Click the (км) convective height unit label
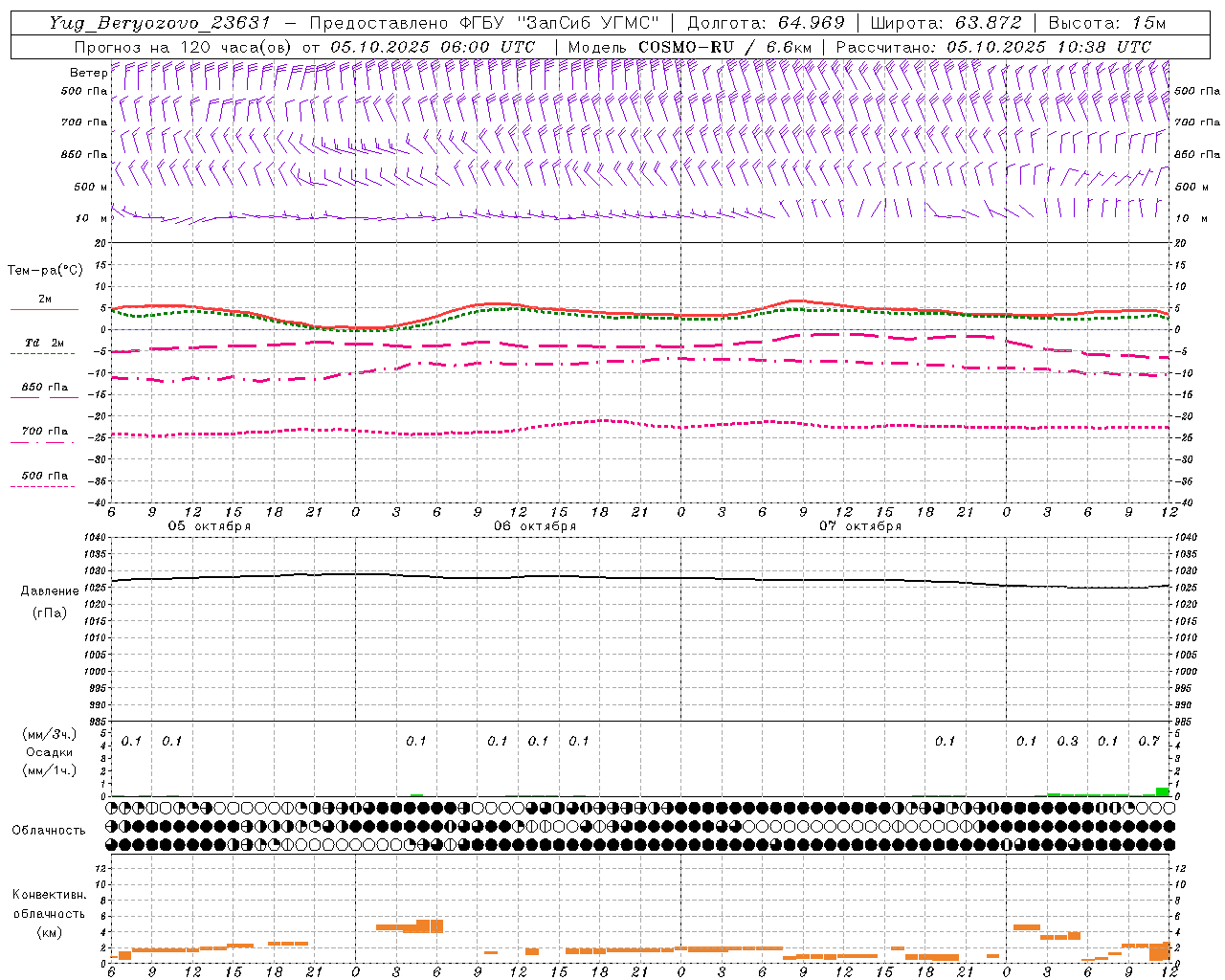Viewport: 1225px width, 980px height. coord(49,932)
